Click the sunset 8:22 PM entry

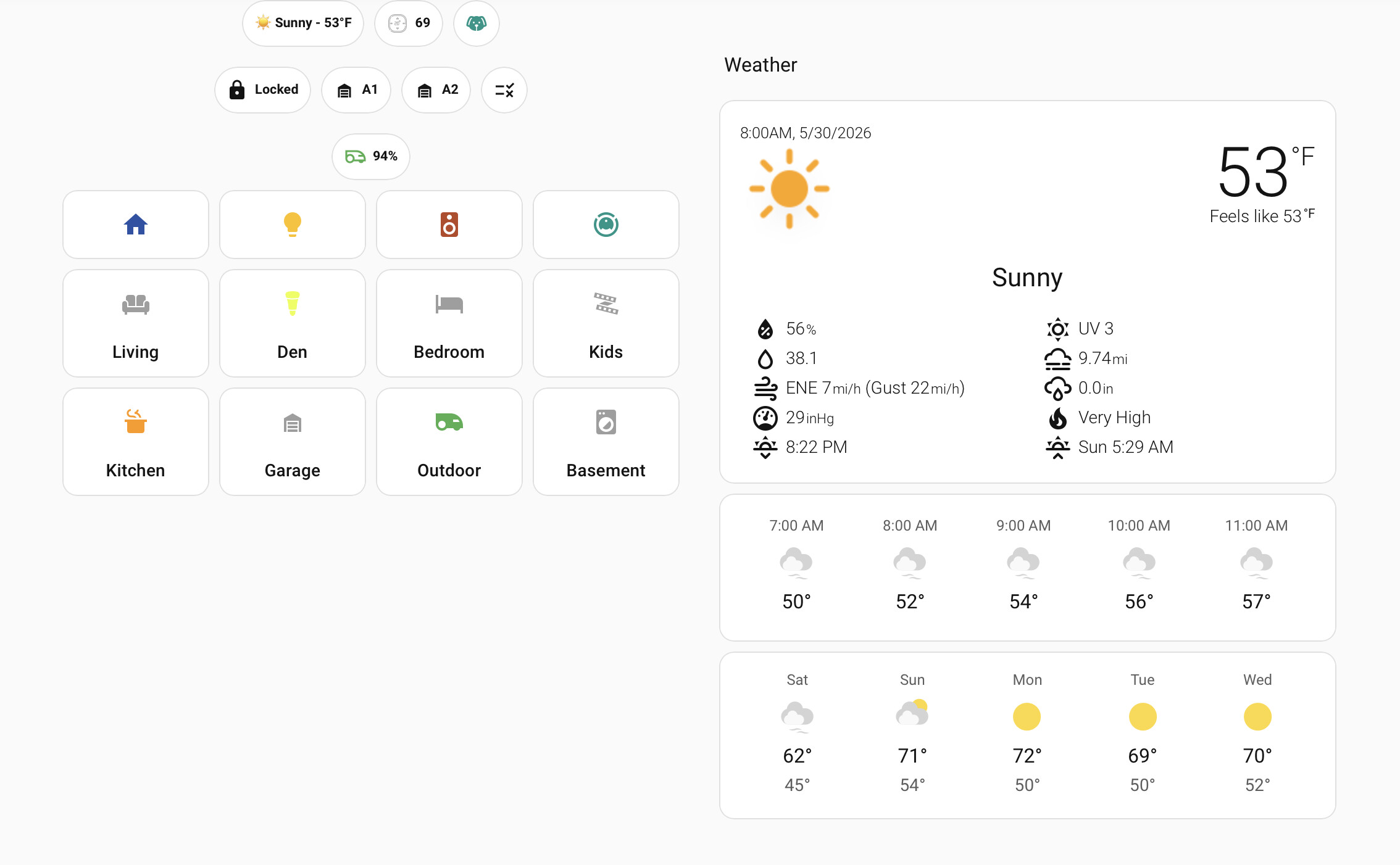817,447
